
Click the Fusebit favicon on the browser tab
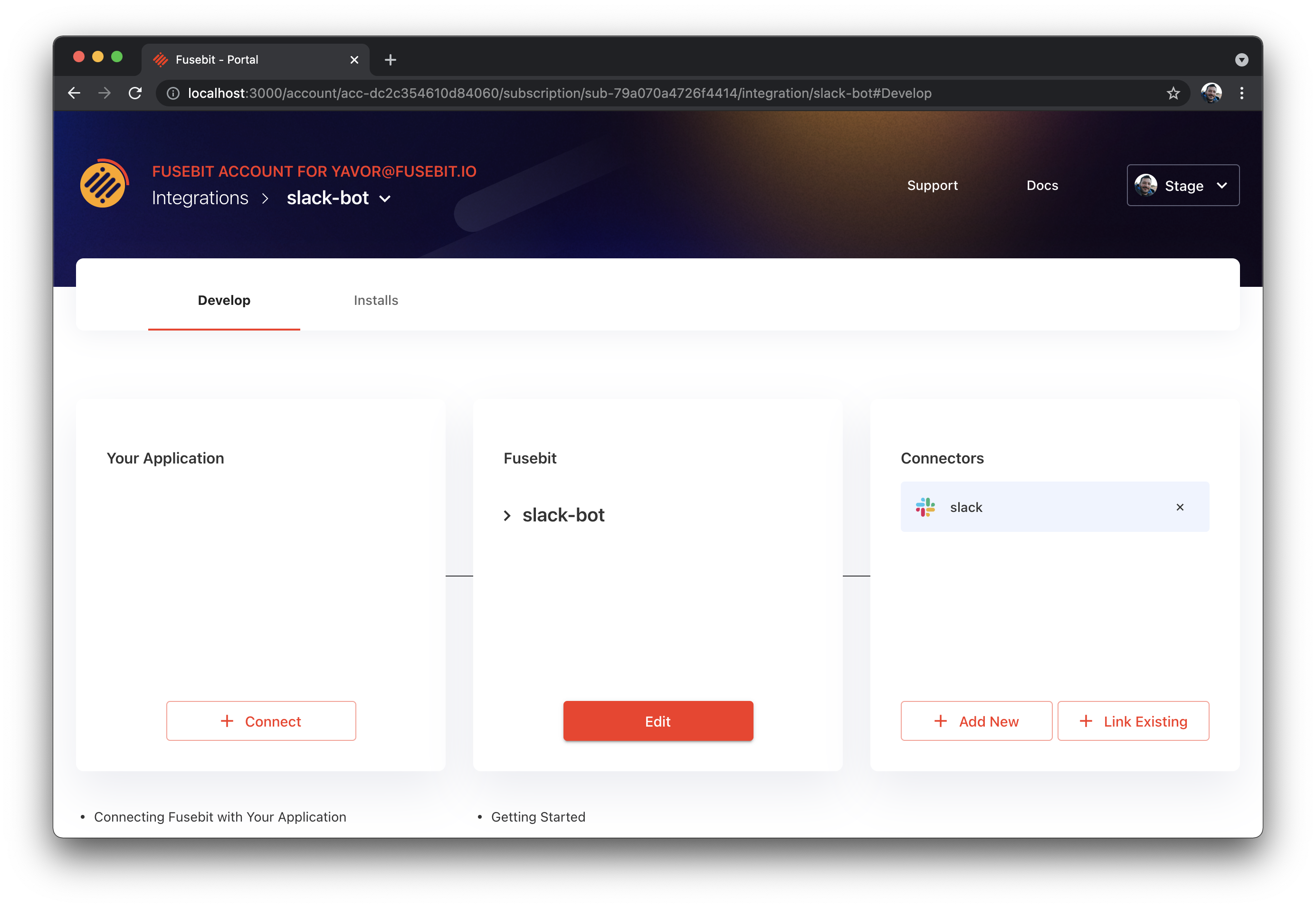click(x=161, y=60)
